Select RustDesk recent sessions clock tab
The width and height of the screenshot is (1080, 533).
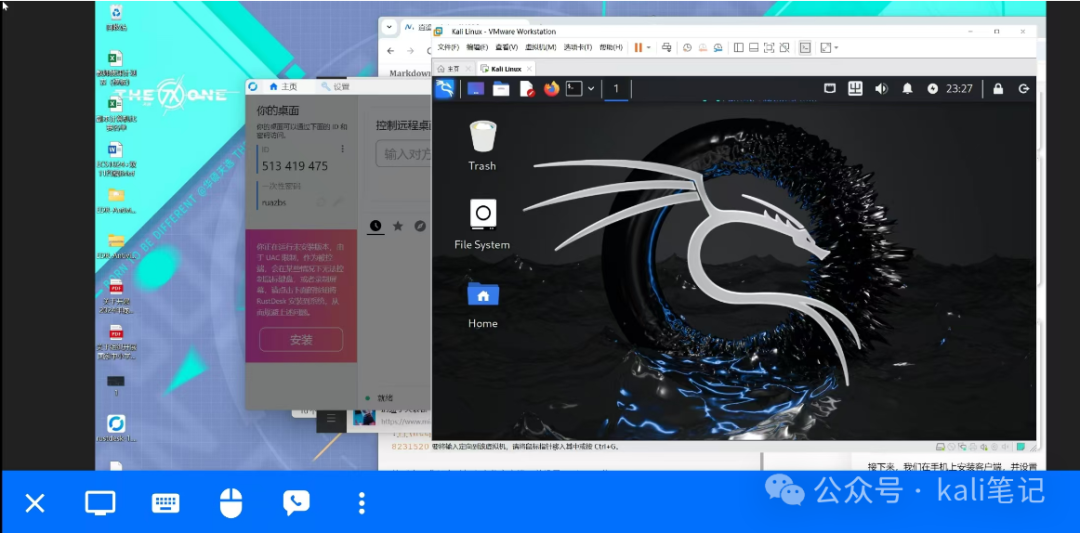[x=375, y=226]
